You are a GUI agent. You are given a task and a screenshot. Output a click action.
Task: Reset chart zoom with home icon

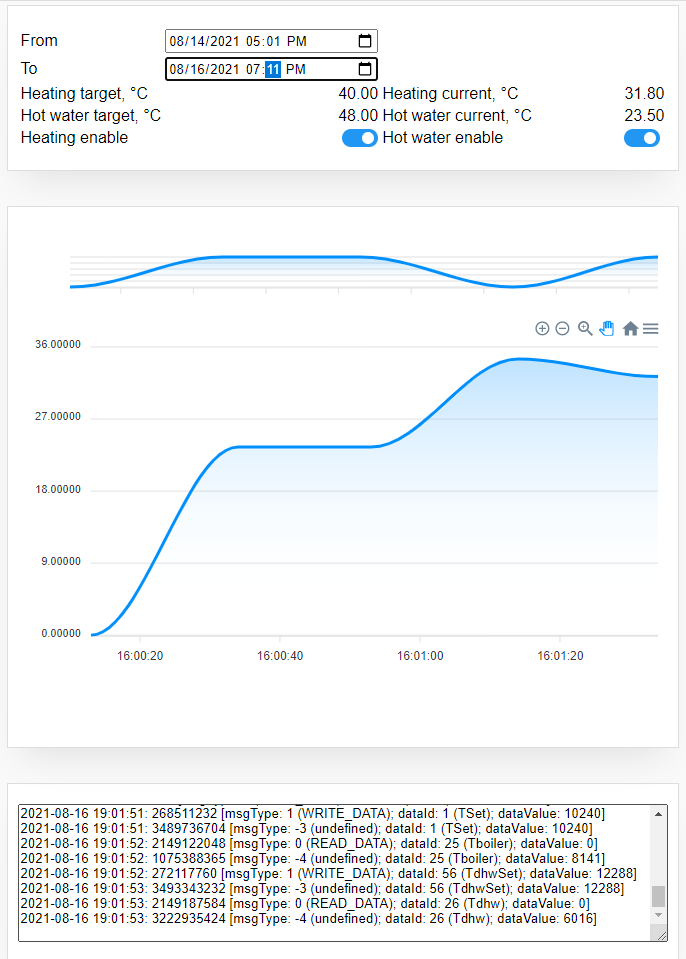coord(630,328)
